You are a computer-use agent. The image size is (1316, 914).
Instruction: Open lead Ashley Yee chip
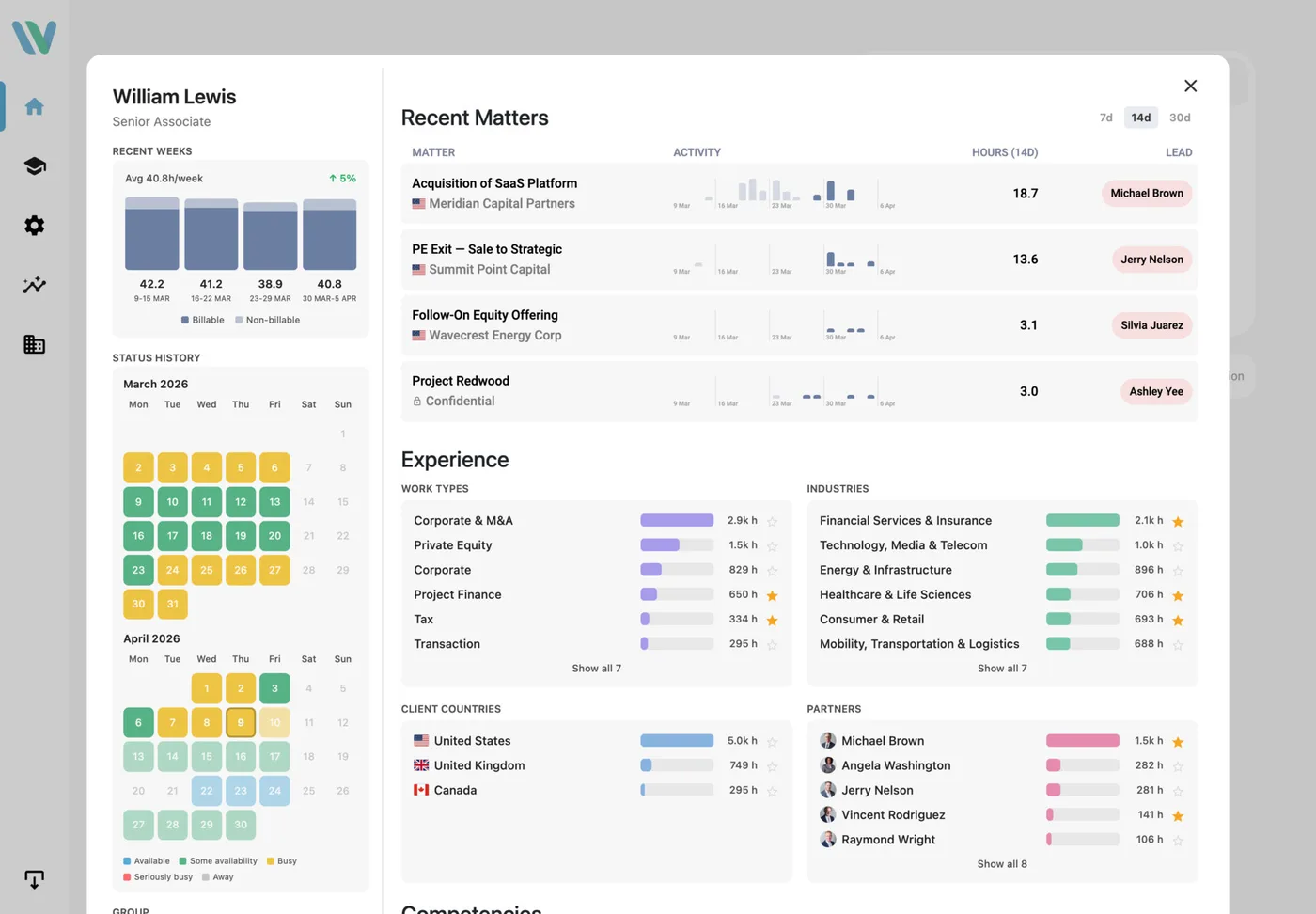[1156, 391]
